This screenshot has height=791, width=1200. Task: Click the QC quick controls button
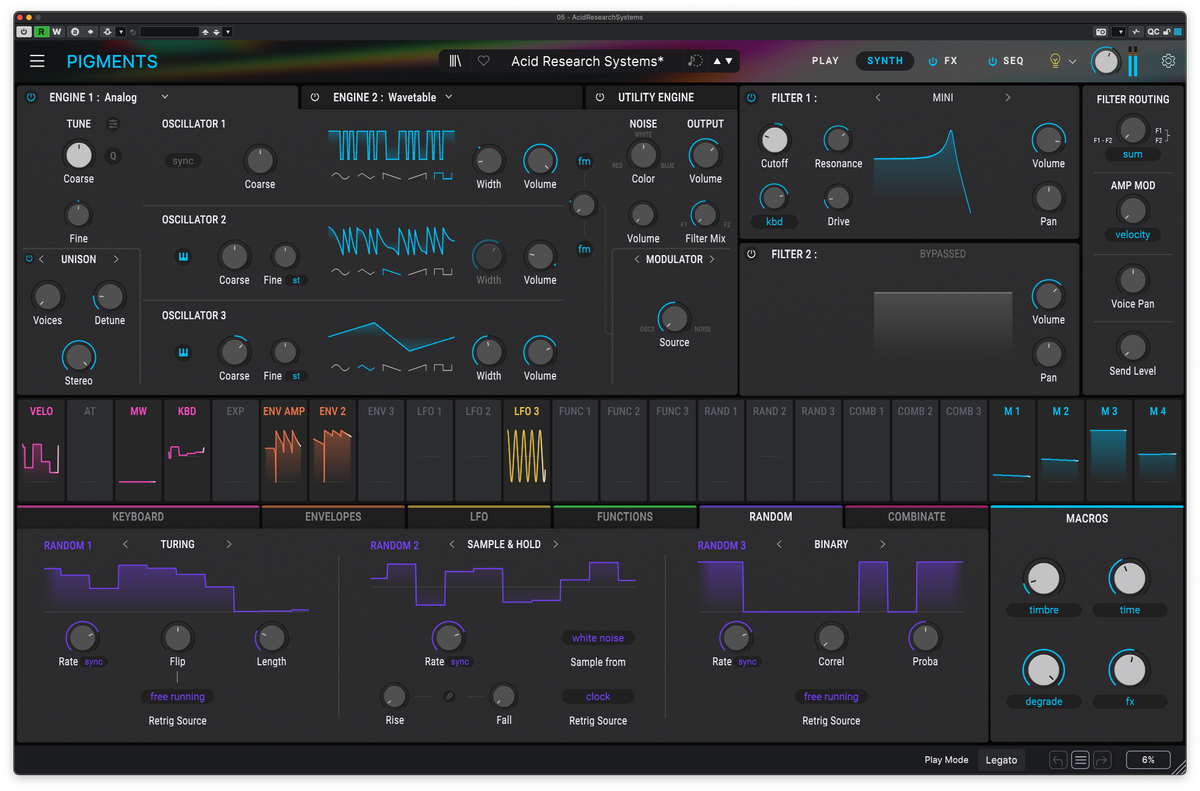[x=1153, y=32]
